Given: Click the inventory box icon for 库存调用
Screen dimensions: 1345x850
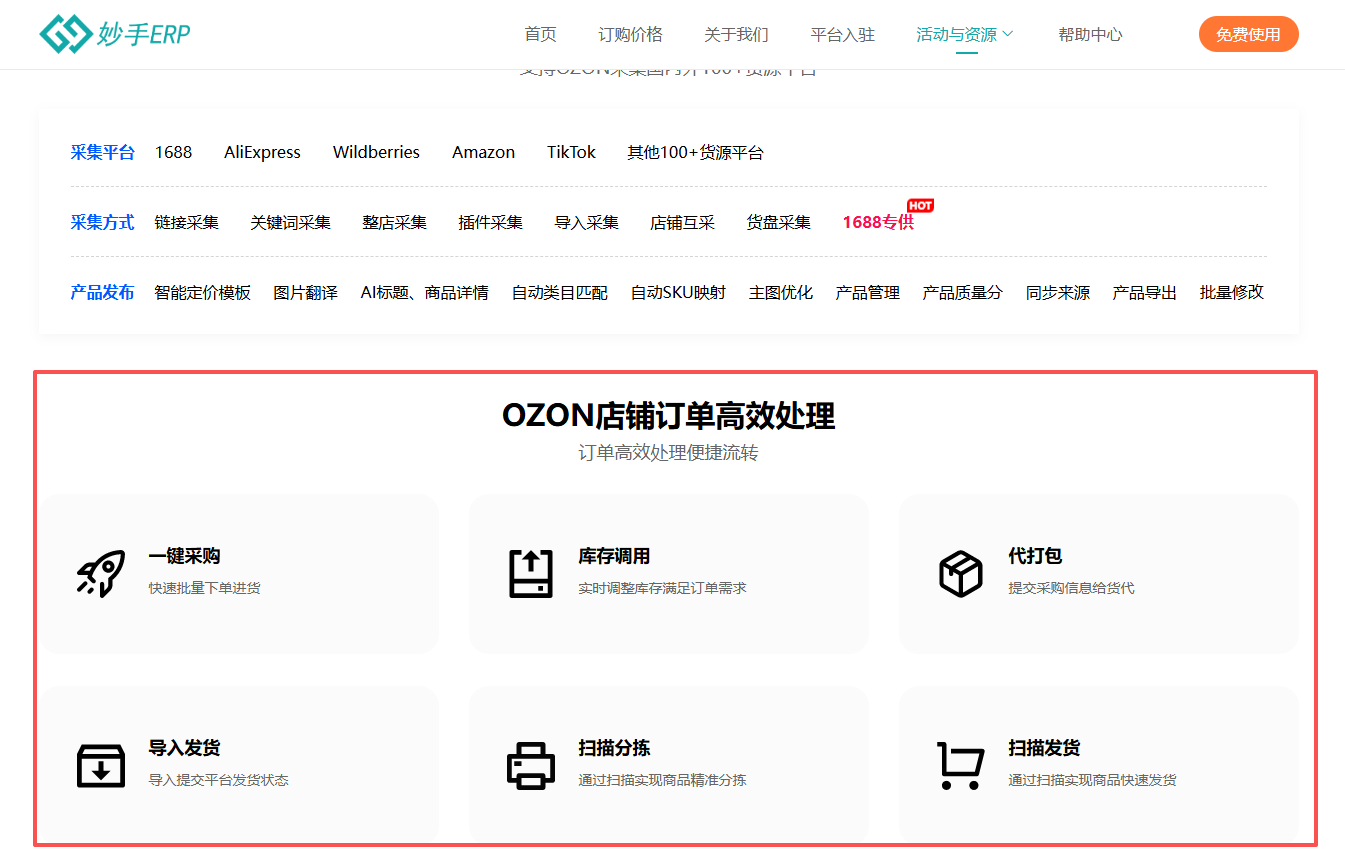Looking at the screenshot, I should [x=530, y=573].
